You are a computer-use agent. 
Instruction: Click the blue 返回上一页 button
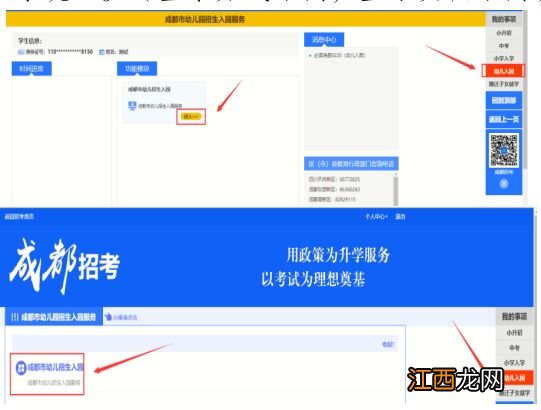point(504,119)
